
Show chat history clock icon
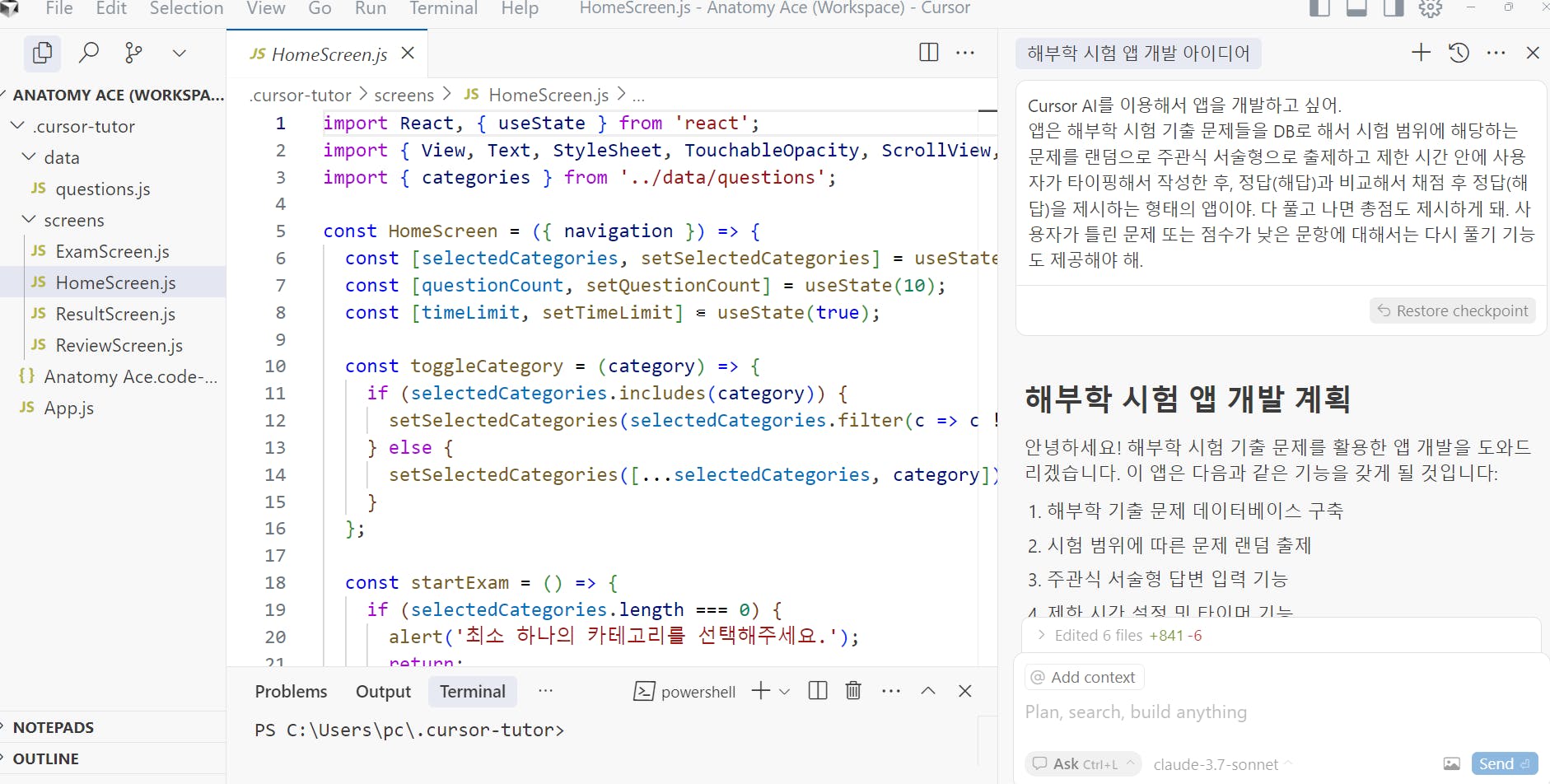[x=1459, y=53]
